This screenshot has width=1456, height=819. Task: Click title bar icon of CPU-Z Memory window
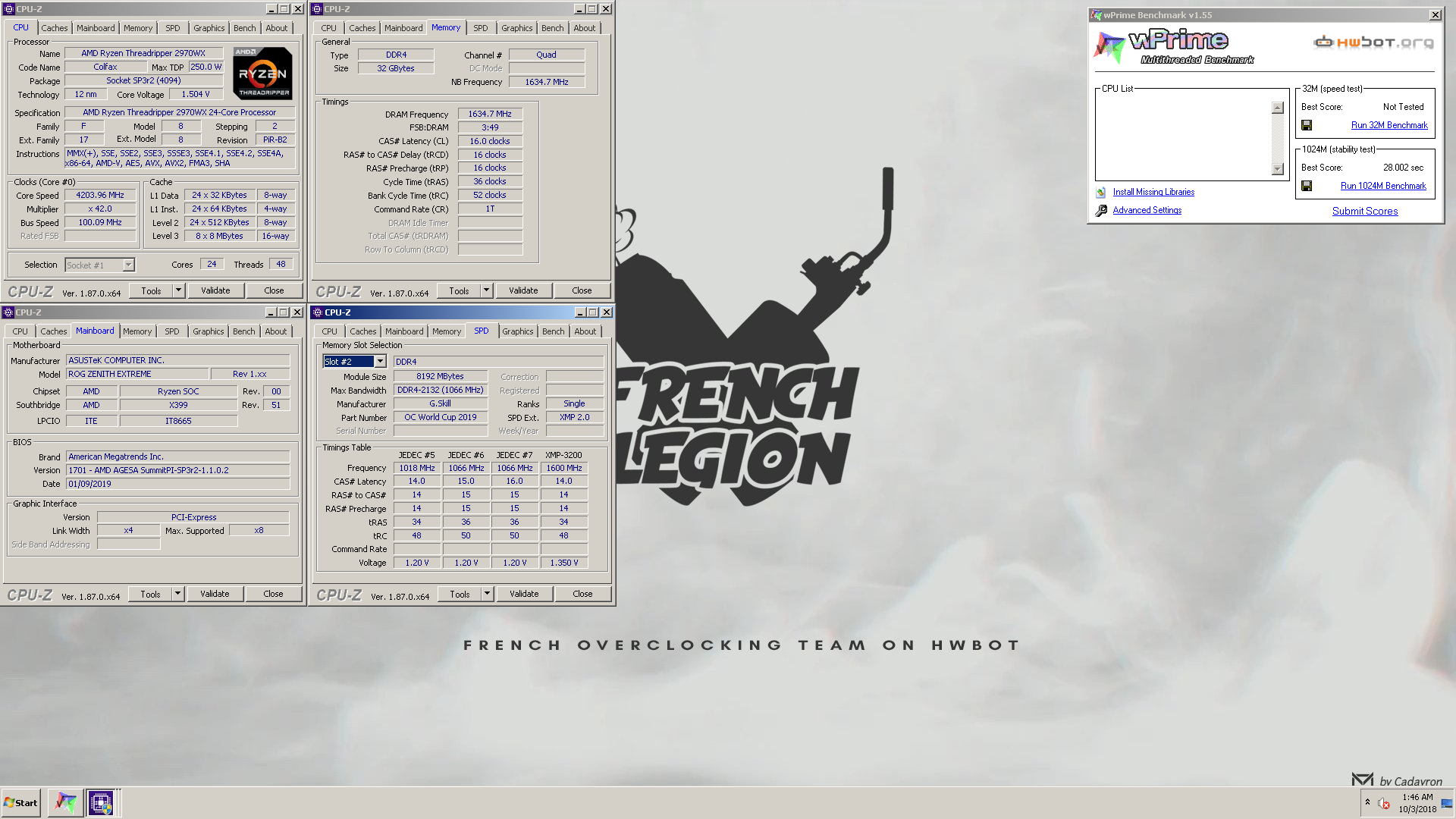317,9
